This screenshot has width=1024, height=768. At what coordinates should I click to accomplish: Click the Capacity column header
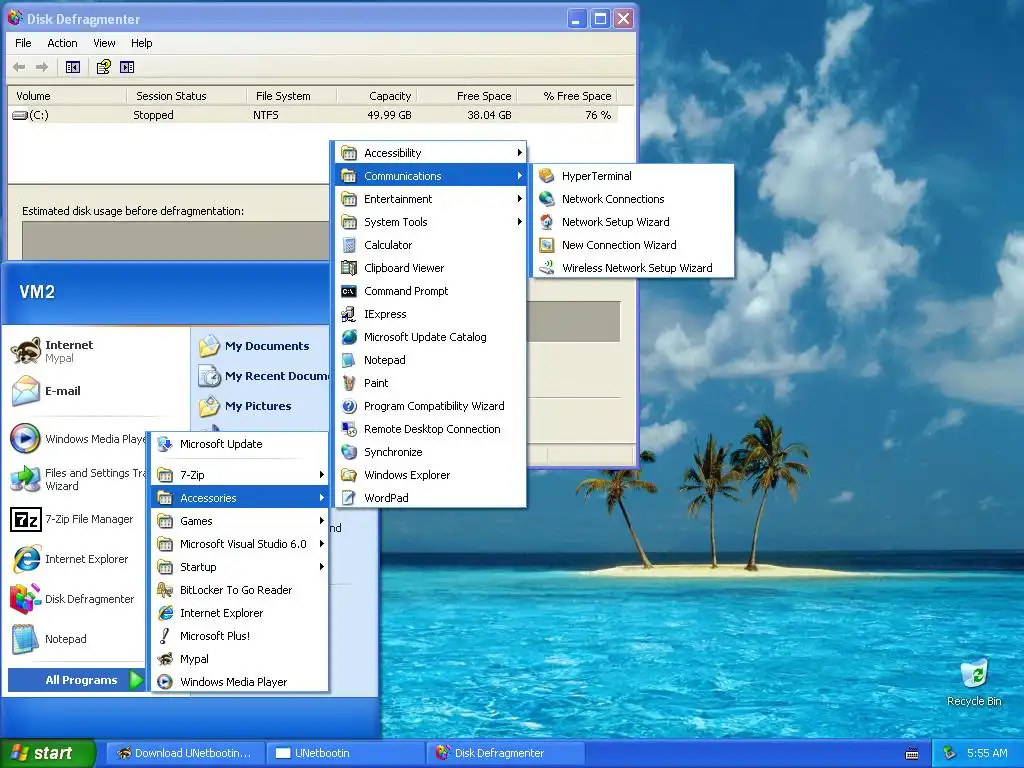point(377,96)
